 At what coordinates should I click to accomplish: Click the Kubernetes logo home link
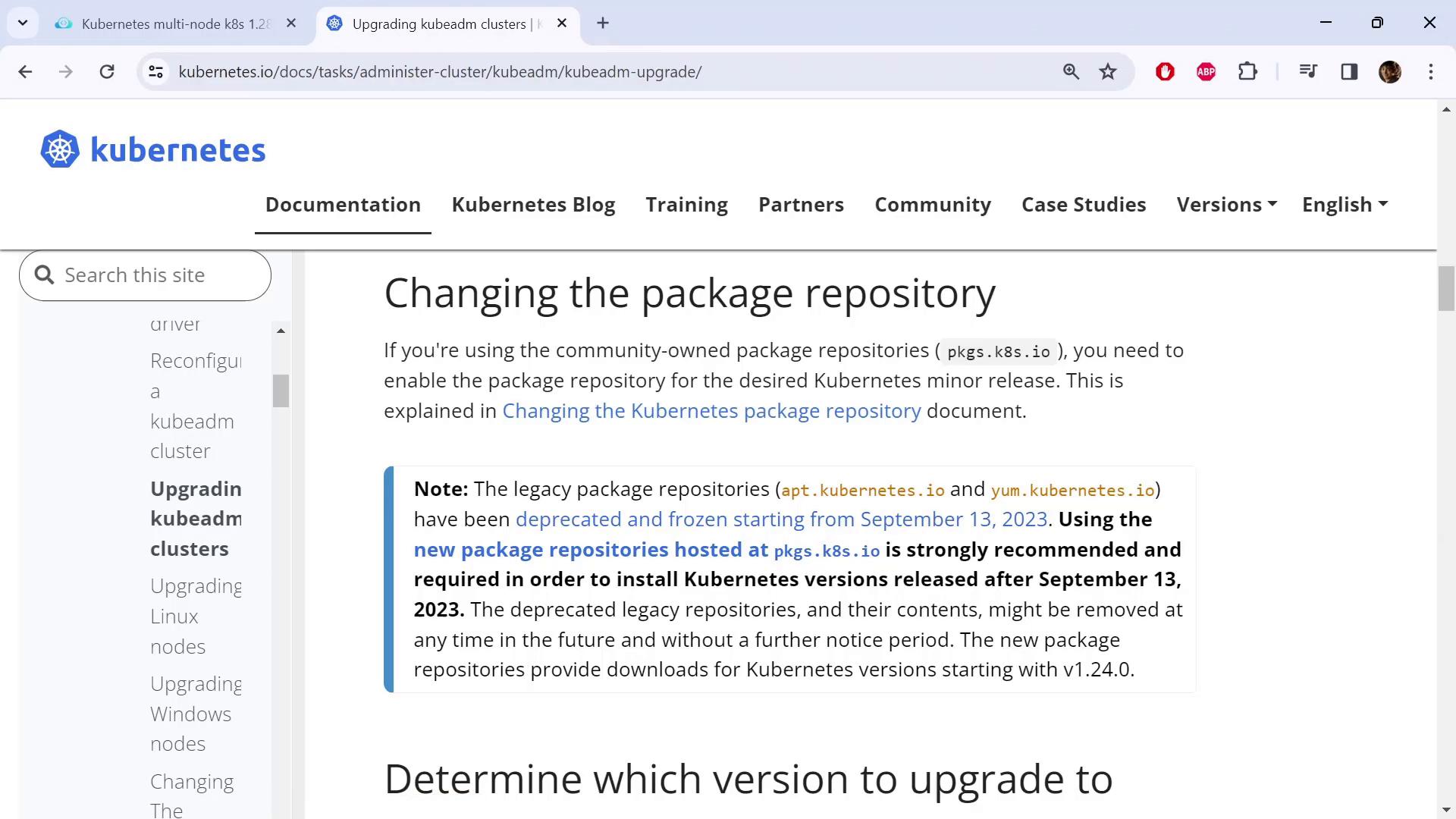click(153, 149)
